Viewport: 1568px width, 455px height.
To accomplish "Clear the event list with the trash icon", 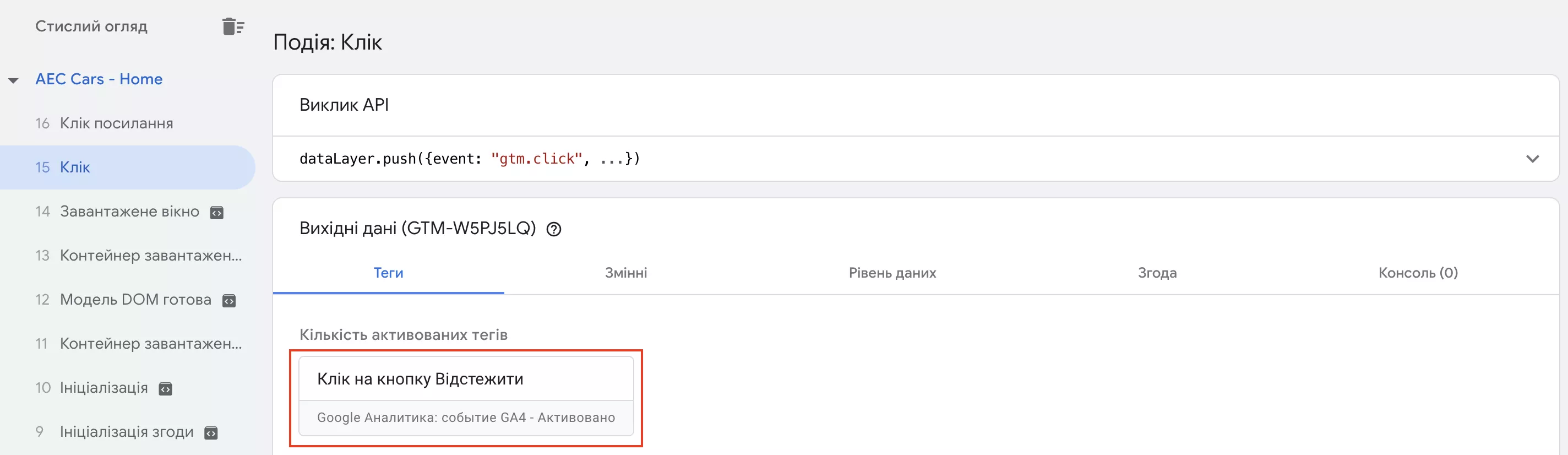I will [x=233, y=27].
